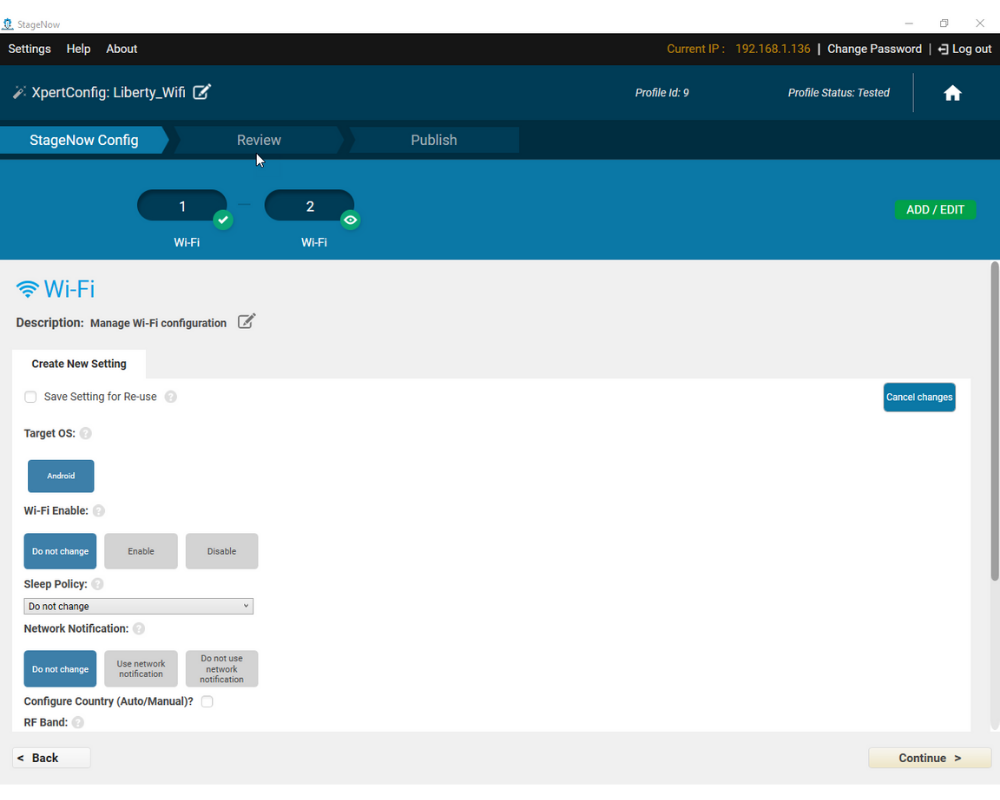Image resolution: width=1000 pixels, height=800 pixels.
Task: Open help for Save Setting for Re-use
Action: pos(171,397)
